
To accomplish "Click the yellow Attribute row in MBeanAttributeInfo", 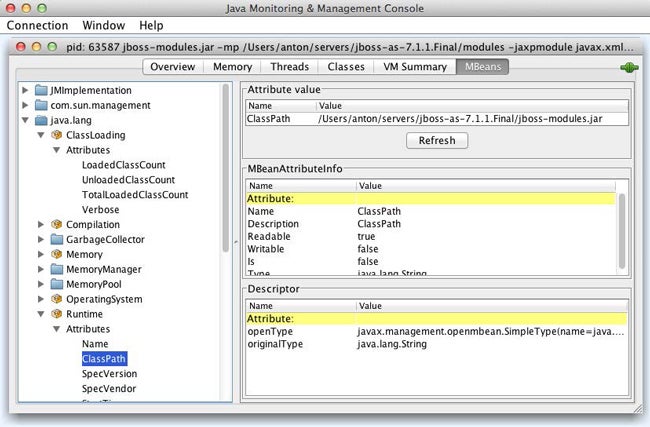I will tap(431, 199).
